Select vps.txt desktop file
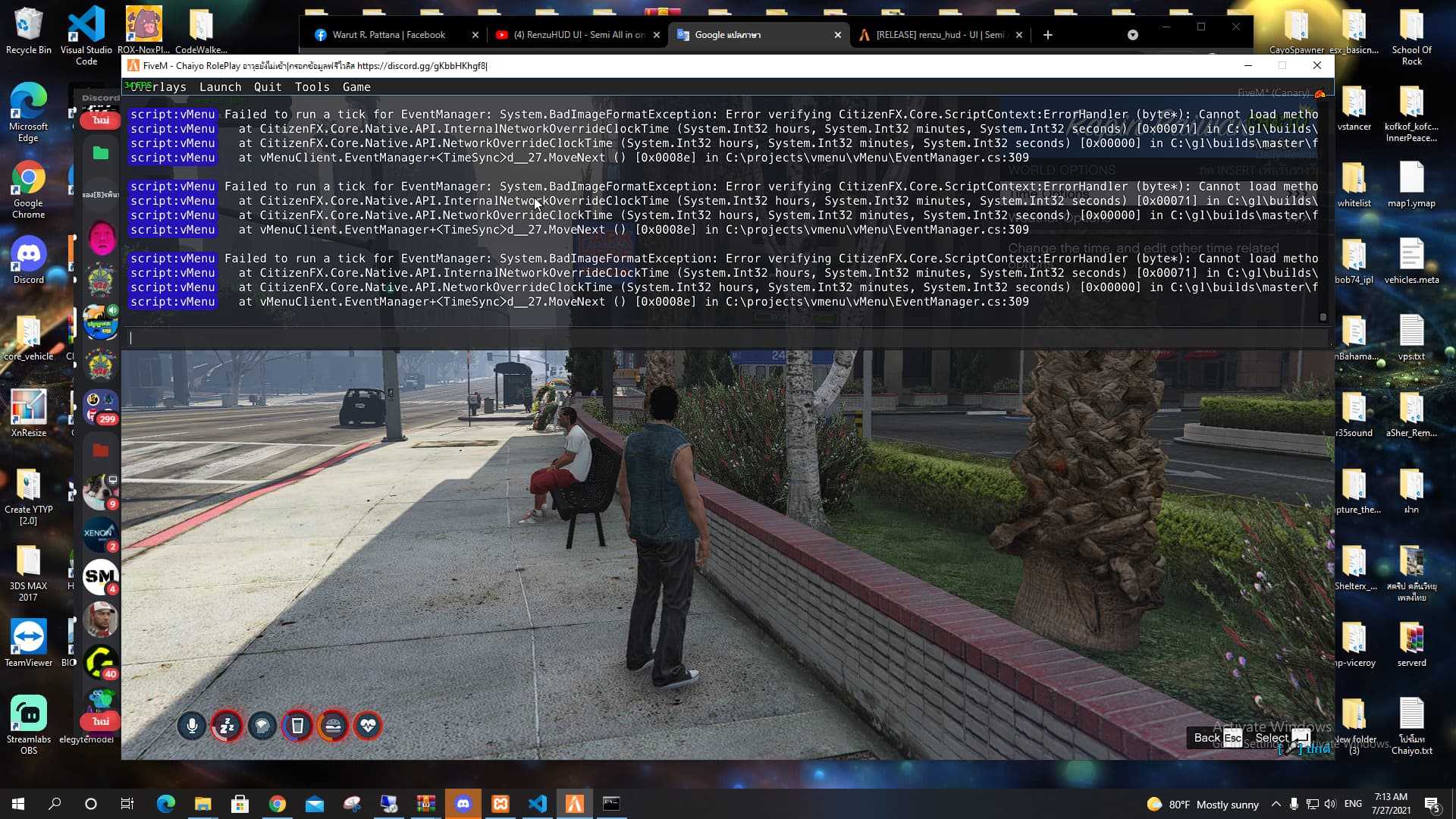The image size is (1456, 819). pos(1411,337)
